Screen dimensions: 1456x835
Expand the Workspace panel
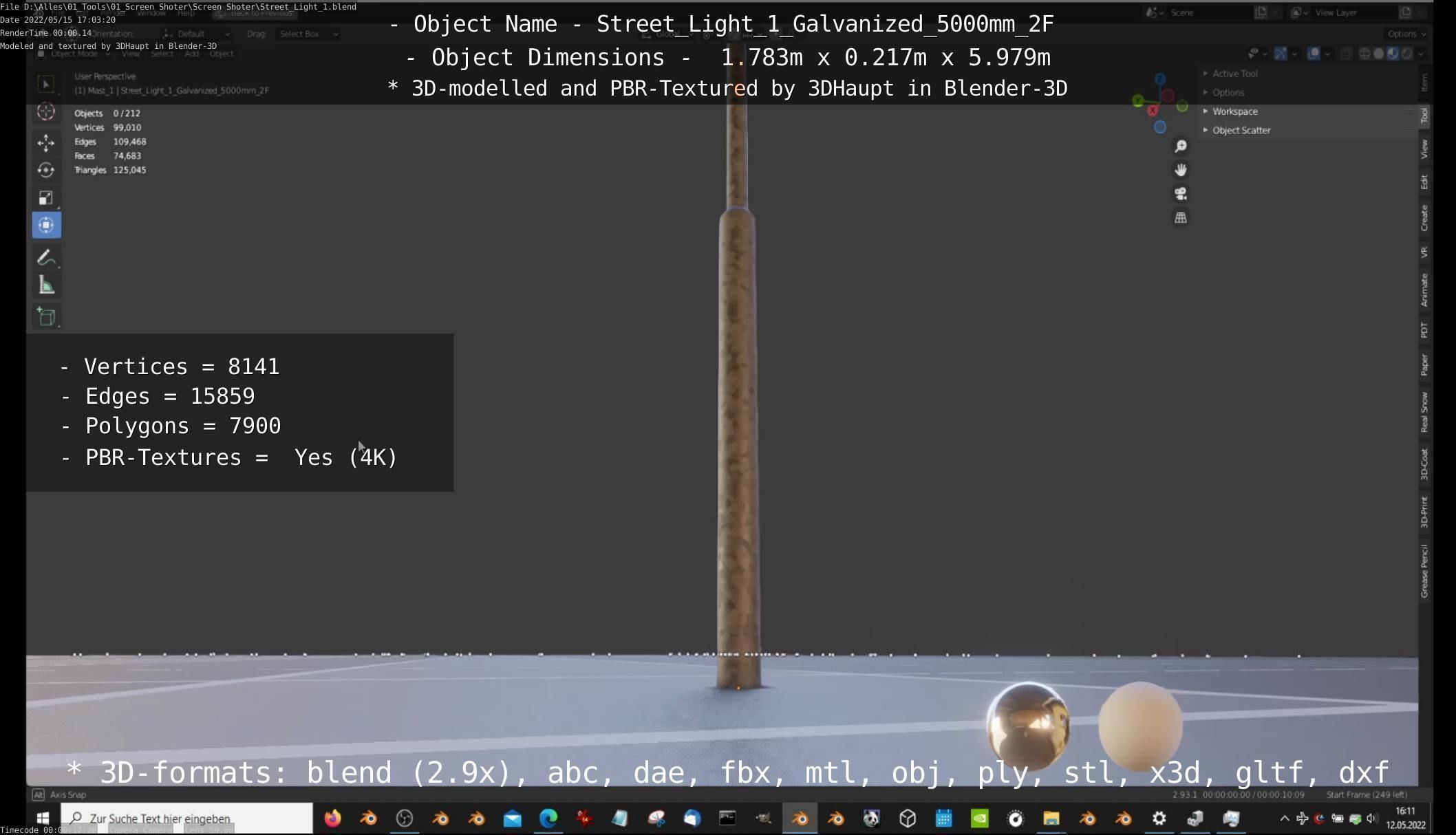1234,111
